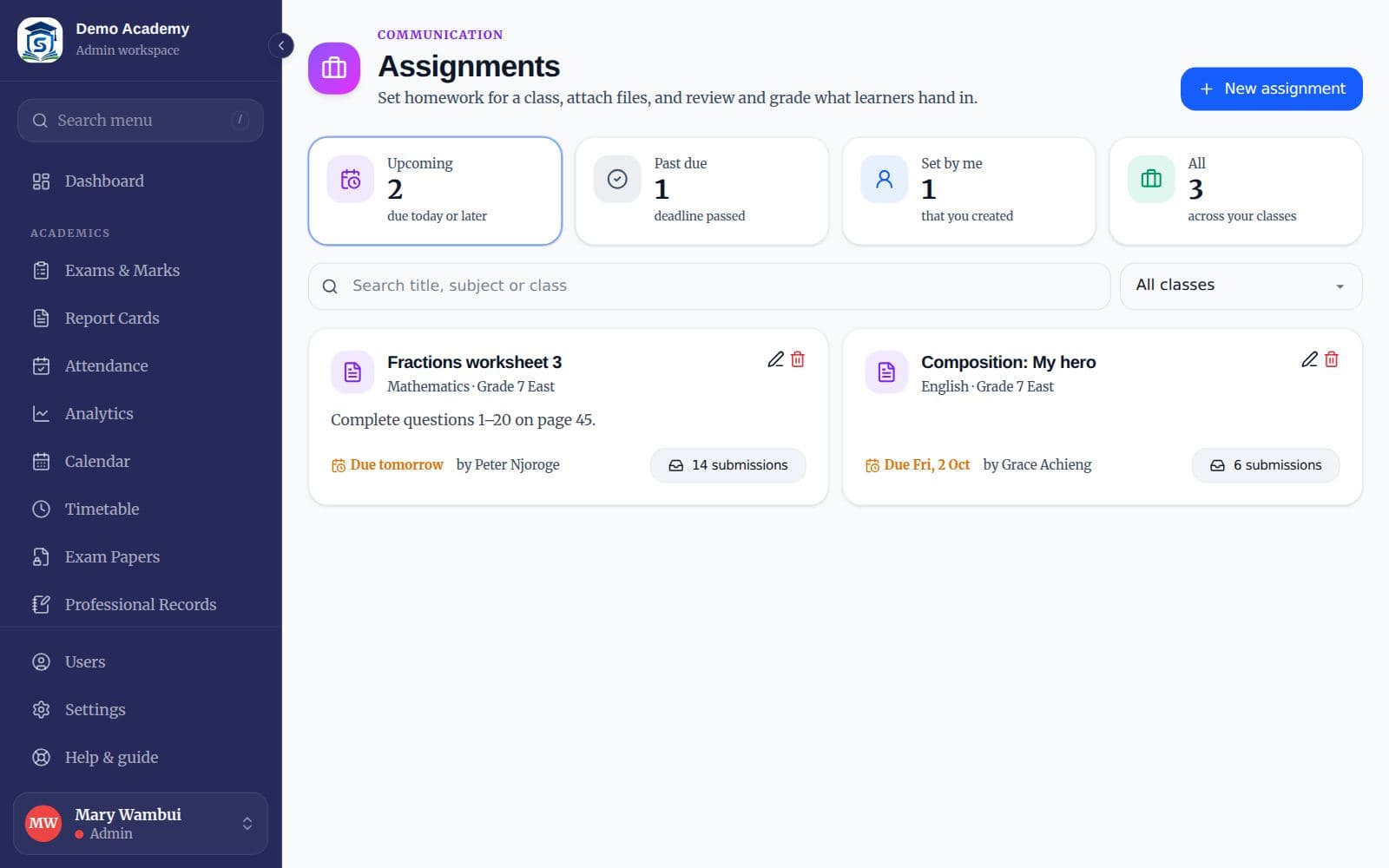Click 'Complete questions 1–20 on page 45.'
Viewport: 1389px width, 868px height.
(463, 420)
